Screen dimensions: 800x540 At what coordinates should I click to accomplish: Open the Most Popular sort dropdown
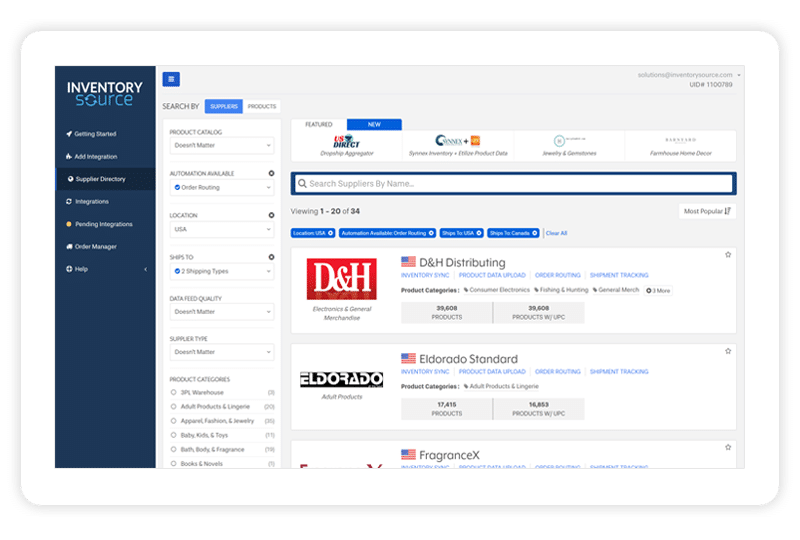[x=708, y=211]
